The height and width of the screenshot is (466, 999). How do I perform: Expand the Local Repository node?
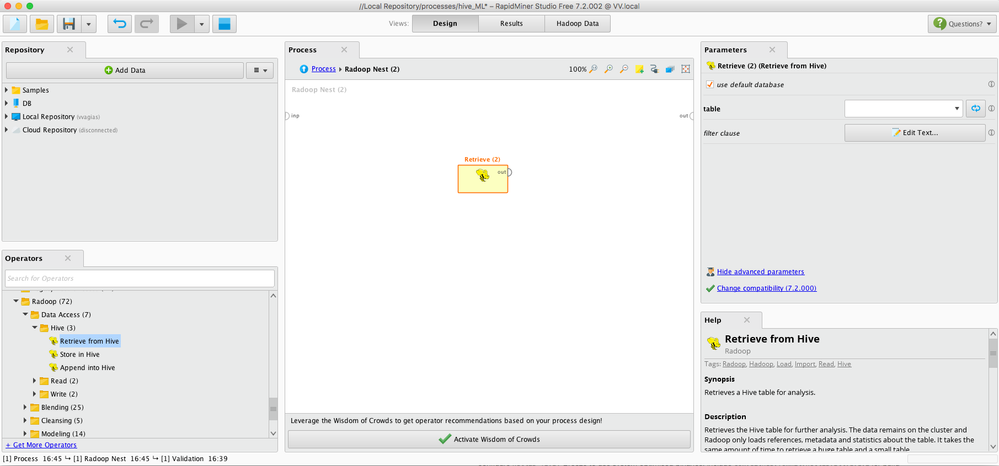coord(6,117)
